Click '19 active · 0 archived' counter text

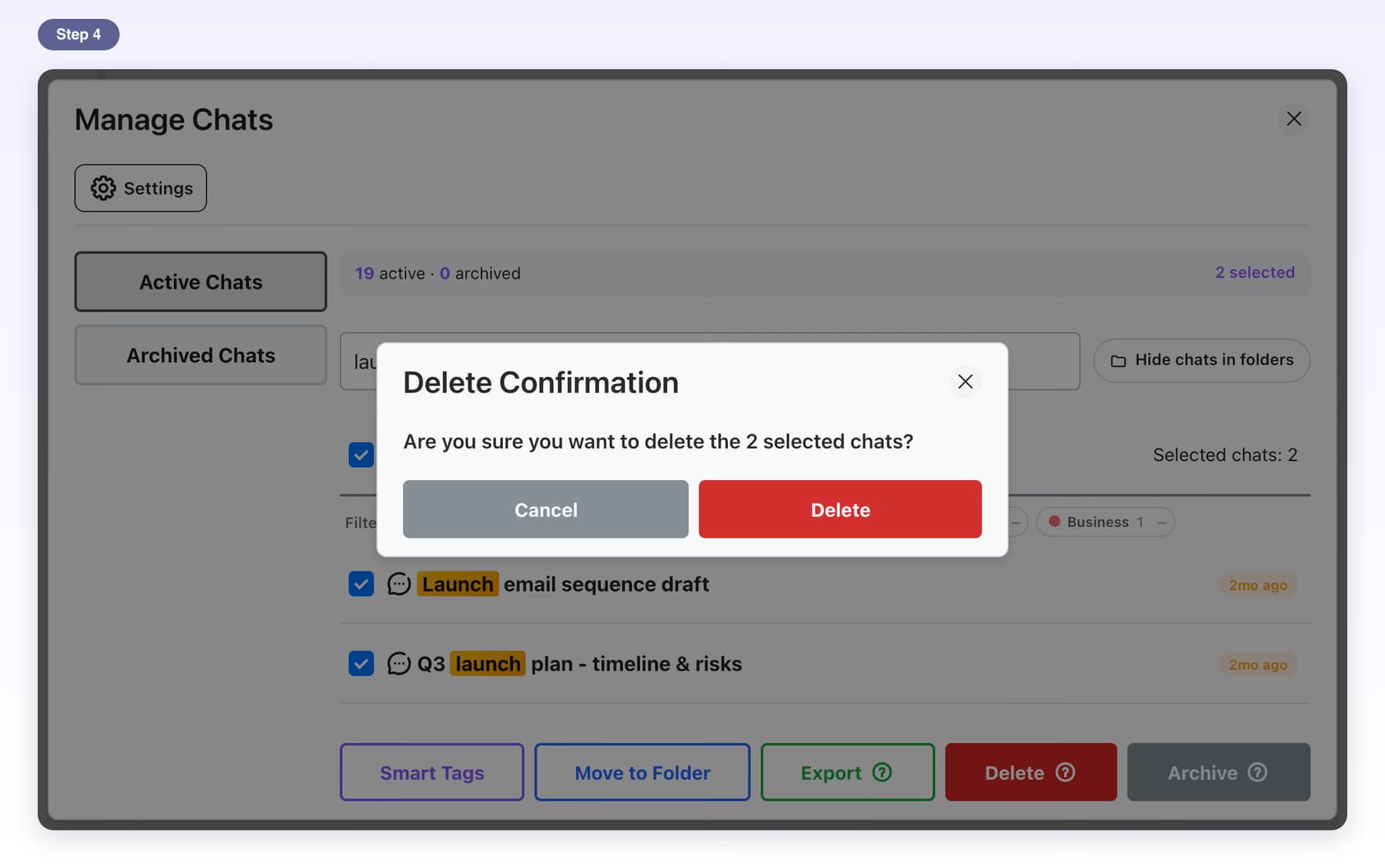pos(438,273)
